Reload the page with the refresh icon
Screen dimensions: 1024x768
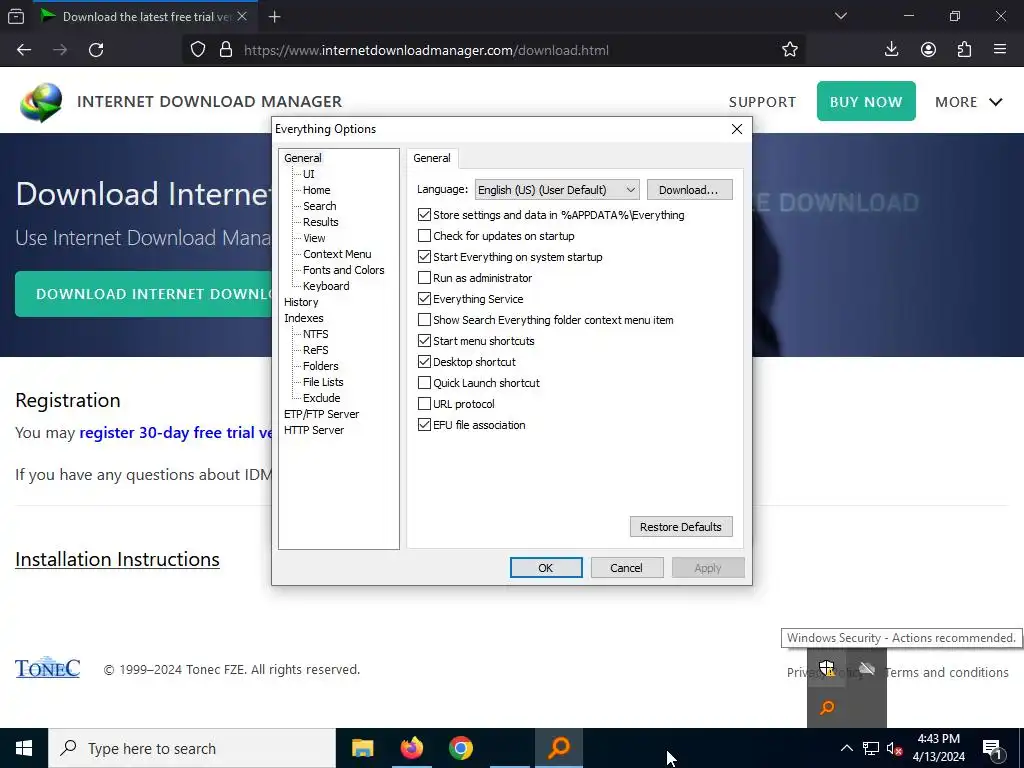point(96,50)
